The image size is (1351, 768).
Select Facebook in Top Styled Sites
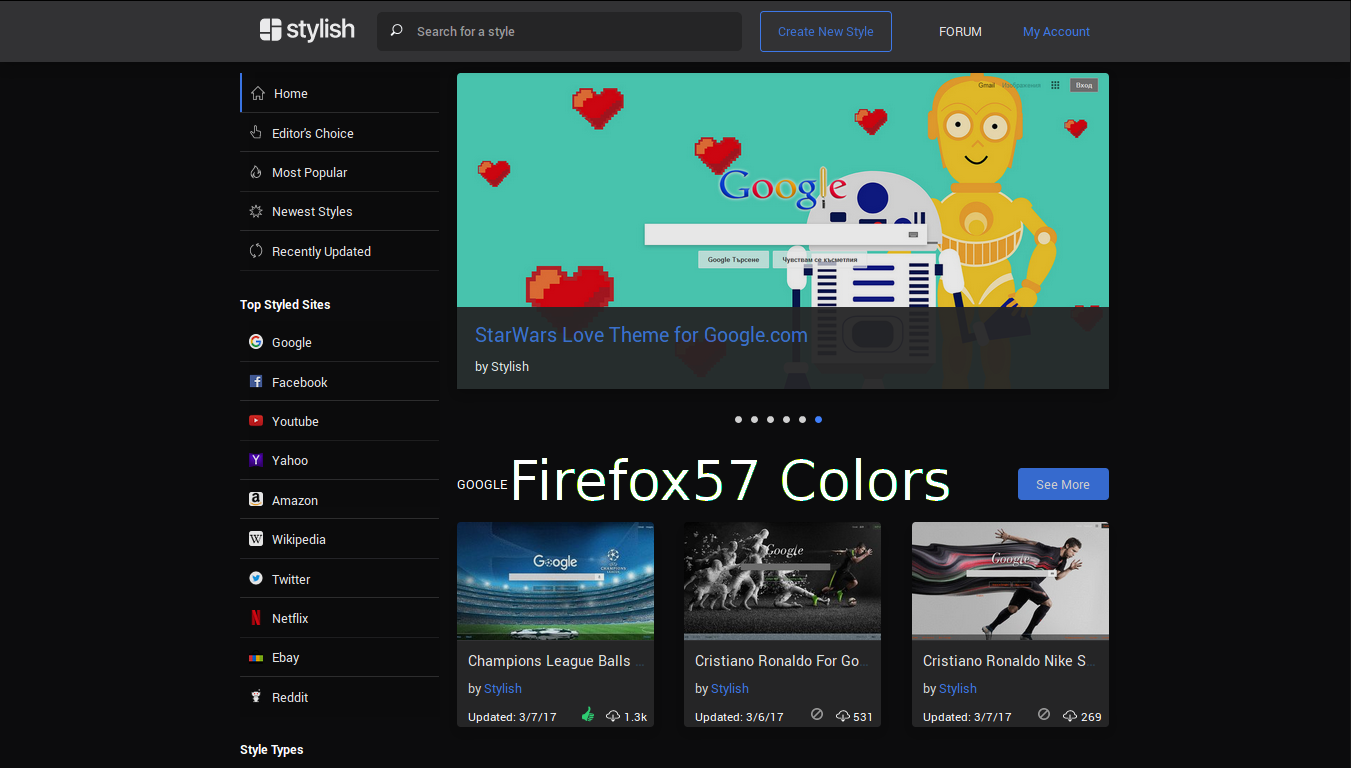339,382
